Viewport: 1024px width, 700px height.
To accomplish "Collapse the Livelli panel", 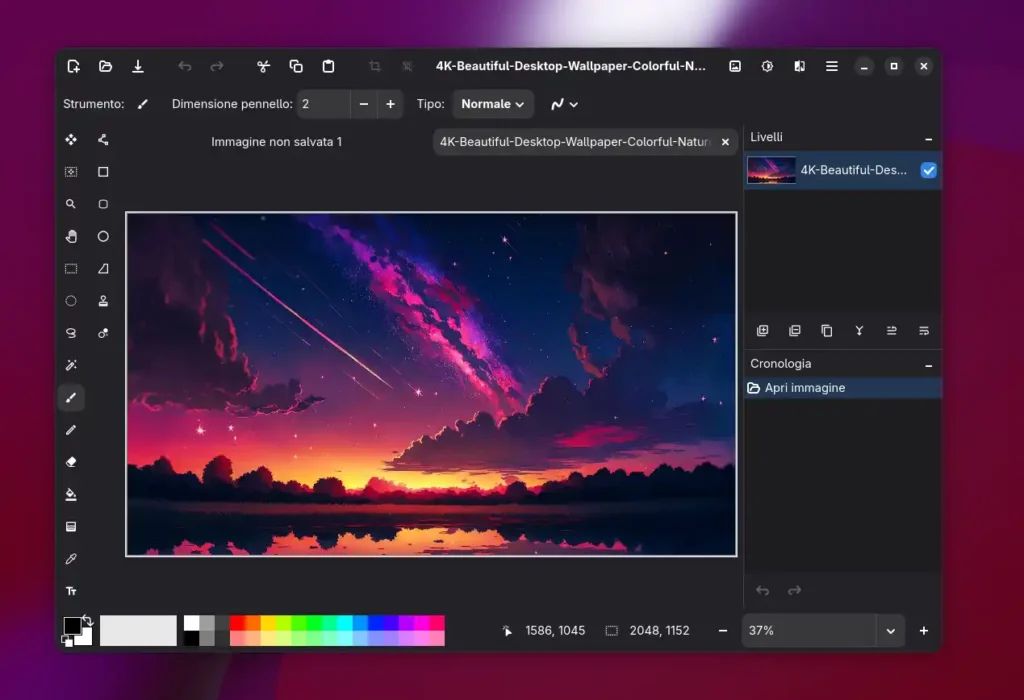I will click(928, 139).
